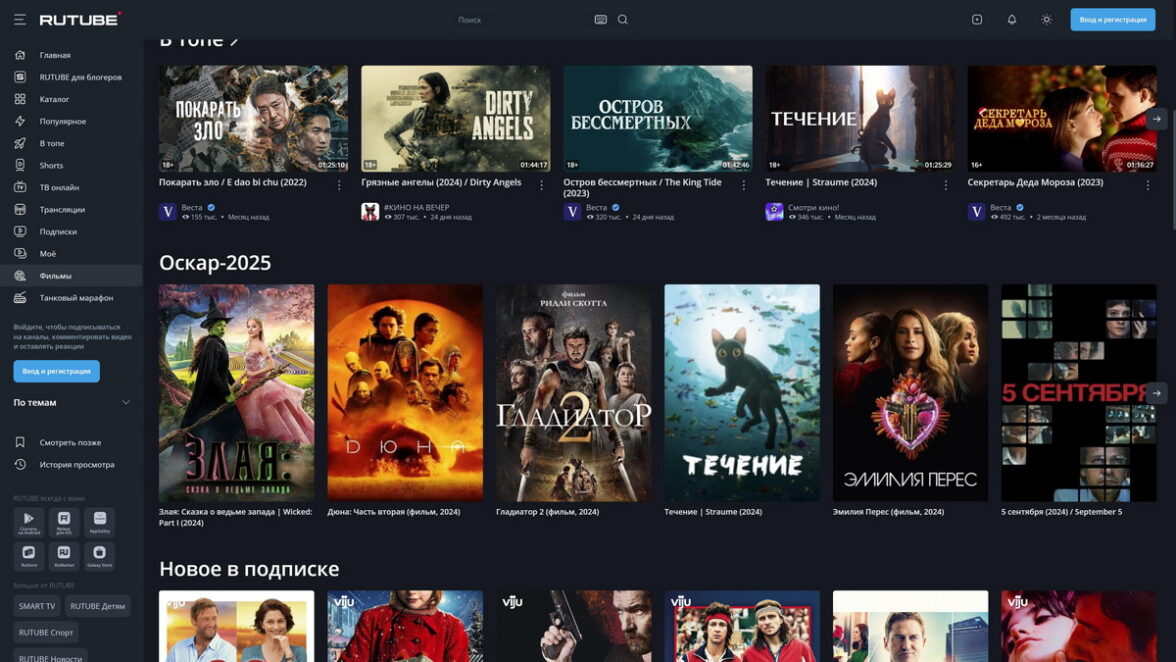Click the upload video icon in header

point(976,19)
